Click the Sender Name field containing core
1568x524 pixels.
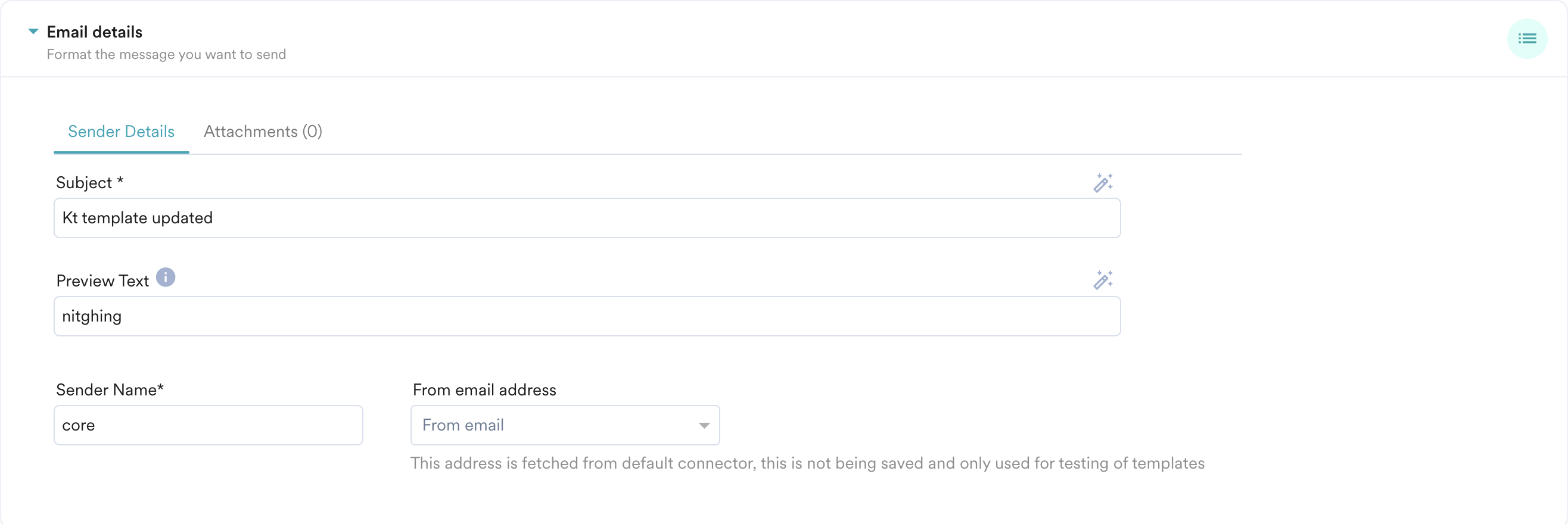(x=208, y=425)
